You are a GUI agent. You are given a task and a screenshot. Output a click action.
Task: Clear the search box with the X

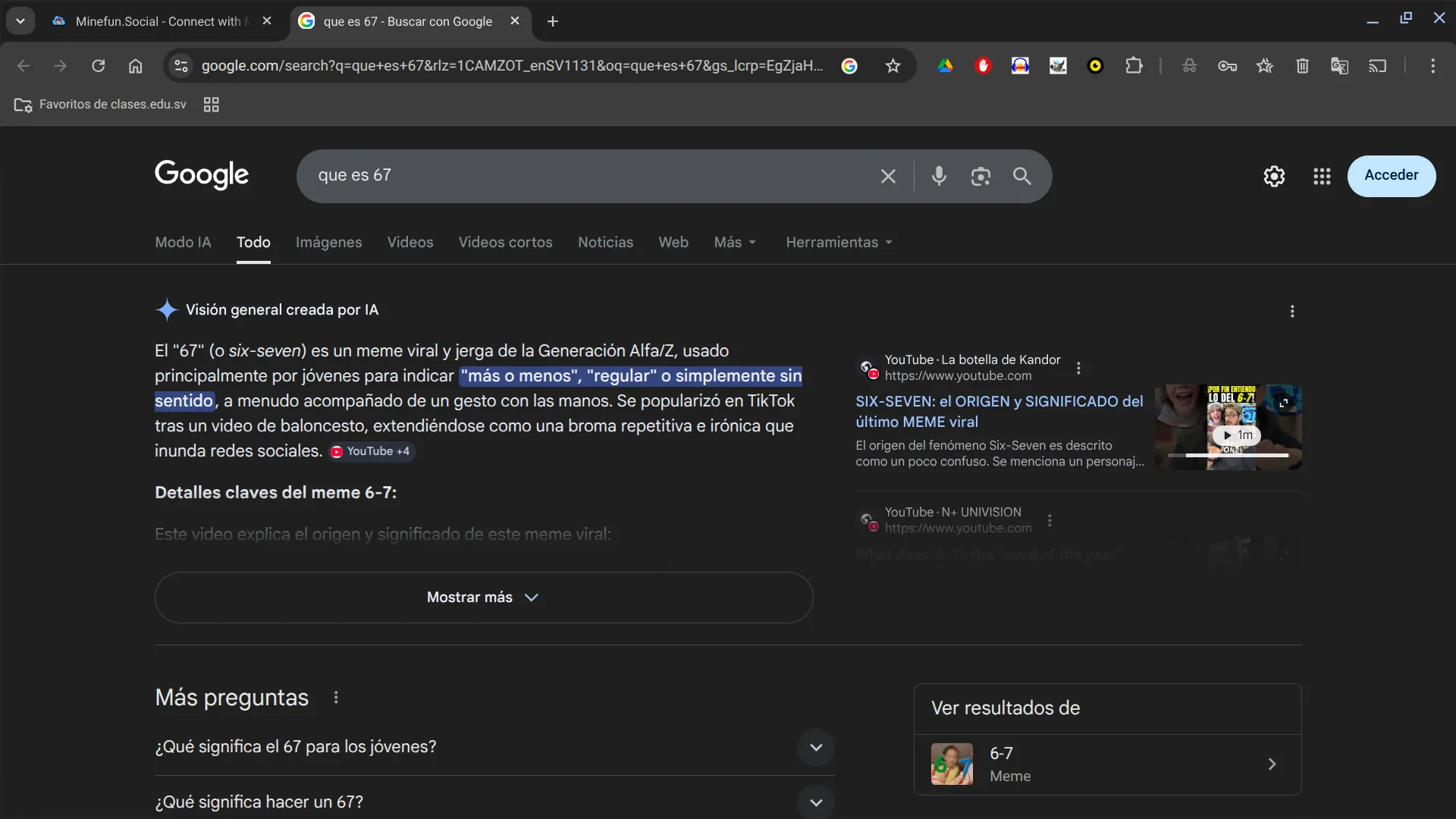click(888, 176)
